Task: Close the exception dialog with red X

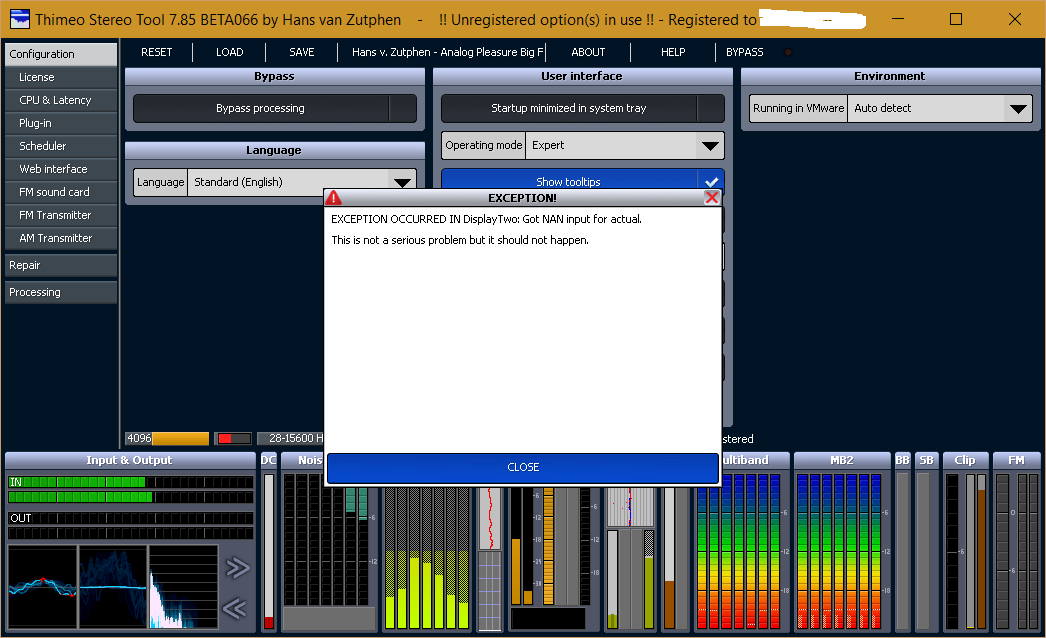Action: pyautogui.click(x=712, y=198)
